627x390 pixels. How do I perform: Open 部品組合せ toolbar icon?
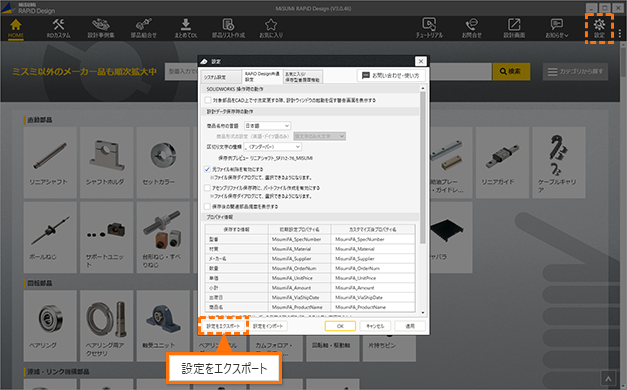pos(144,28)
